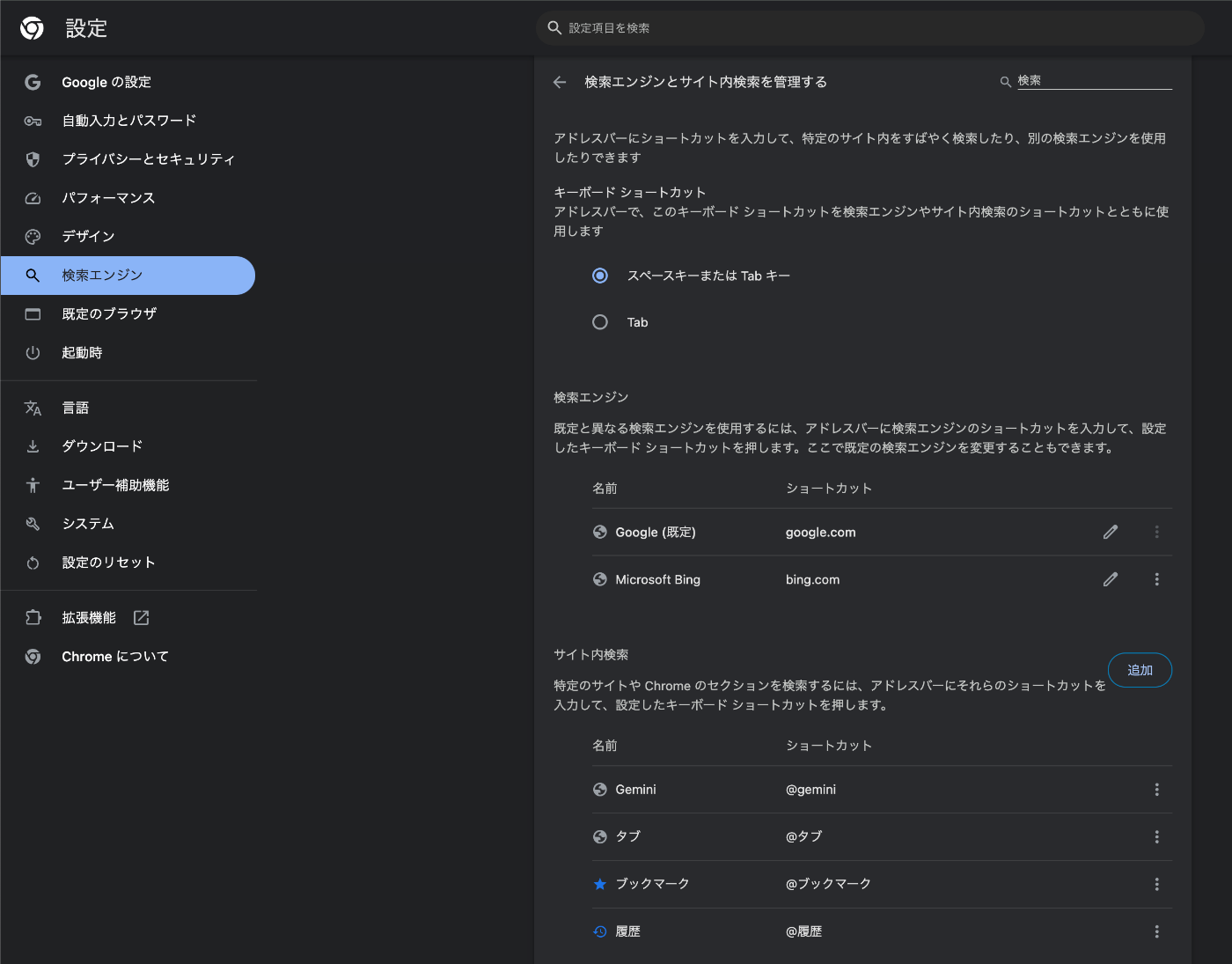Screen dimensions: 1232x964
Task: Click the @履歴 shortcut text
Action: click(x=803, y=931)
